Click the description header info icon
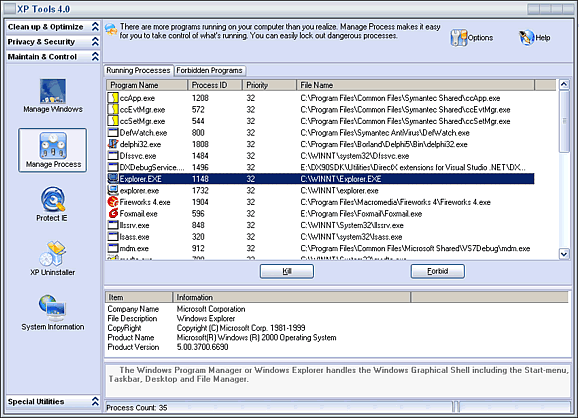 (111, 29)
